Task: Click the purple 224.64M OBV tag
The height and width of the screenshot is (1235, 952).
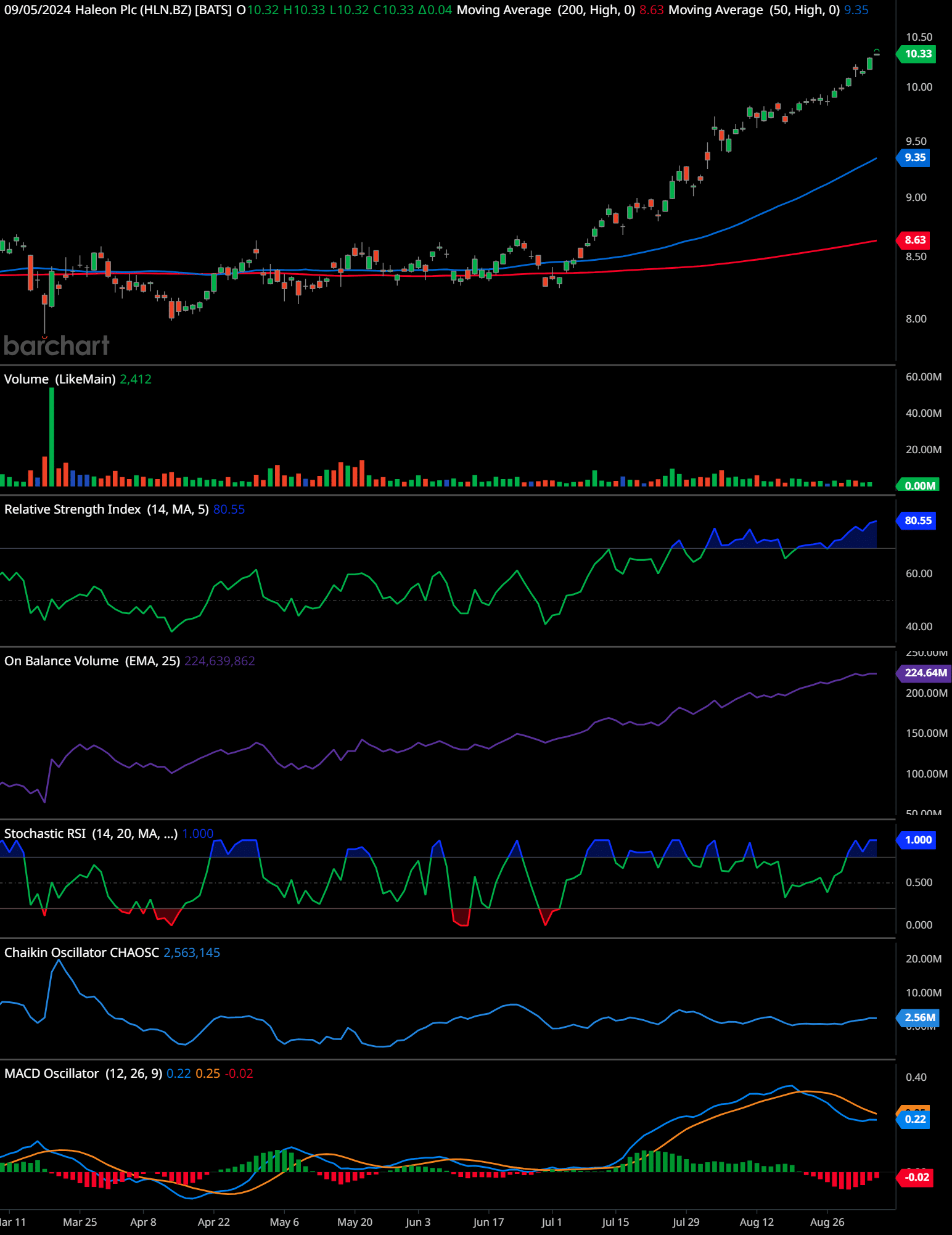Action: pyautogui.click(x=925, y=673)
